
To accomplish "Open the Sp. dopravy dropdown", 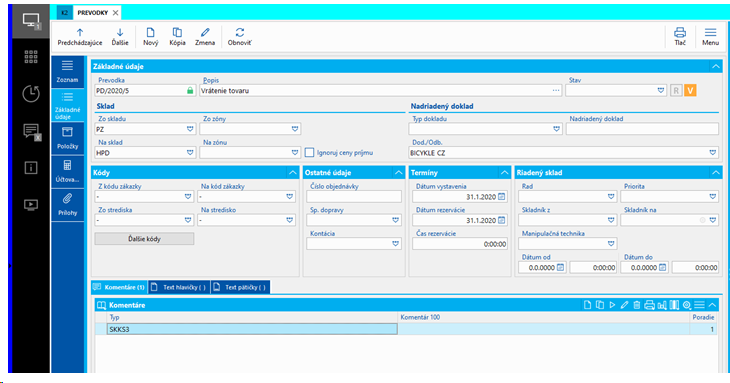I will pos(395,220).
